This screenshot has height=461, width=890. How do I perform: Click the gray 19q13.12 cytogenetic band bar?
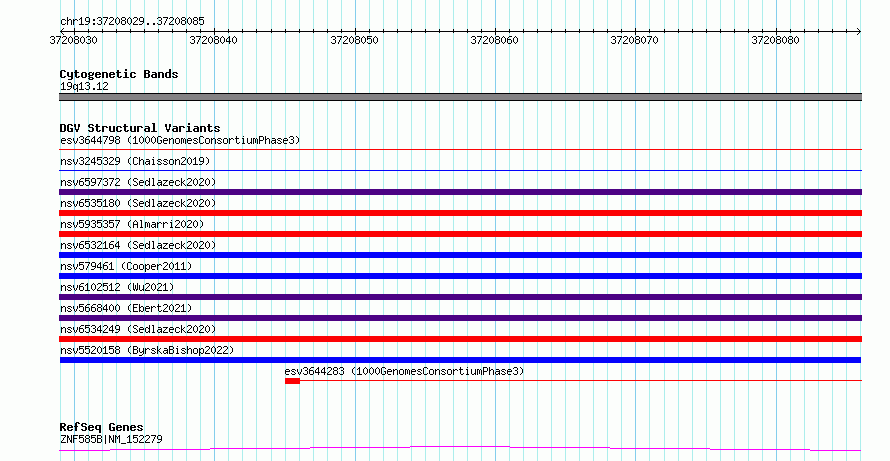coord(460,97)
